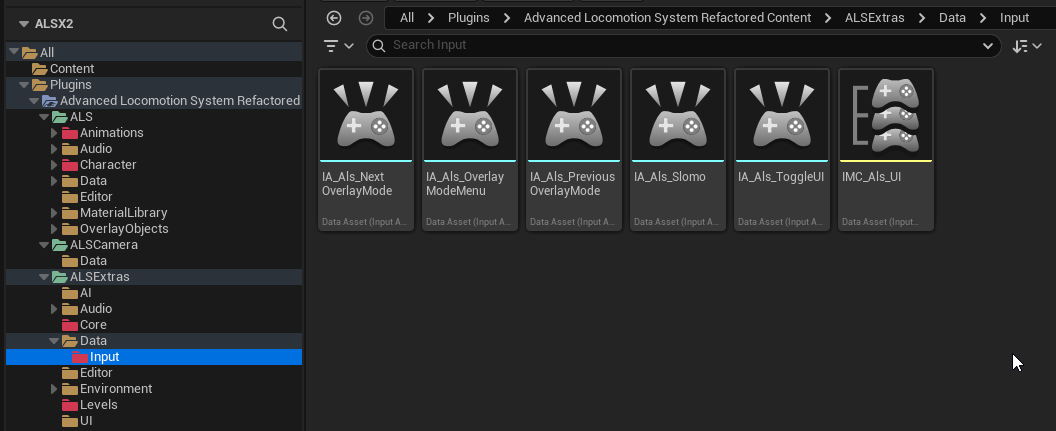The image size is (1056, 431).
Task: Expand the OverlayObjects folder
Action: click(x=55, y=229)
